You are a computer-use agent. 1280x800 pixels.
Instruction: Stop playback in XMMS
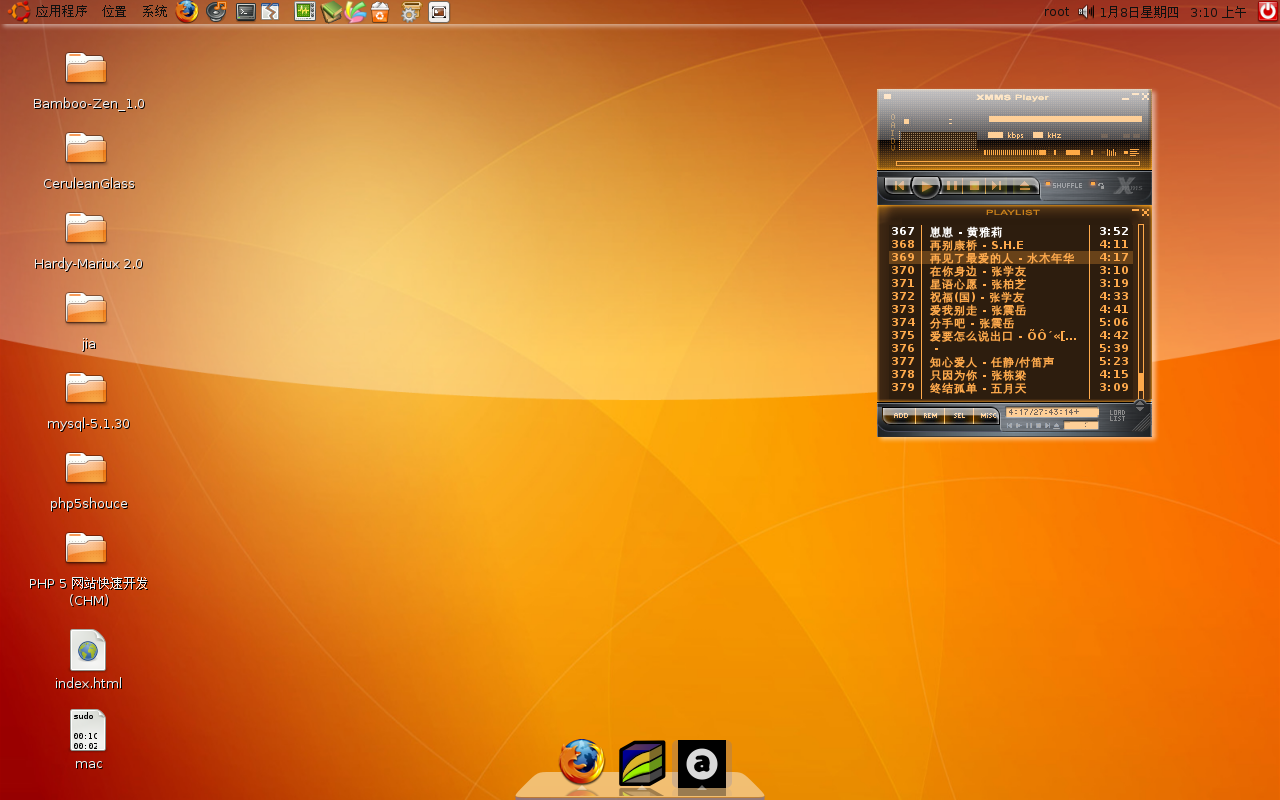(x=974, y=185)
